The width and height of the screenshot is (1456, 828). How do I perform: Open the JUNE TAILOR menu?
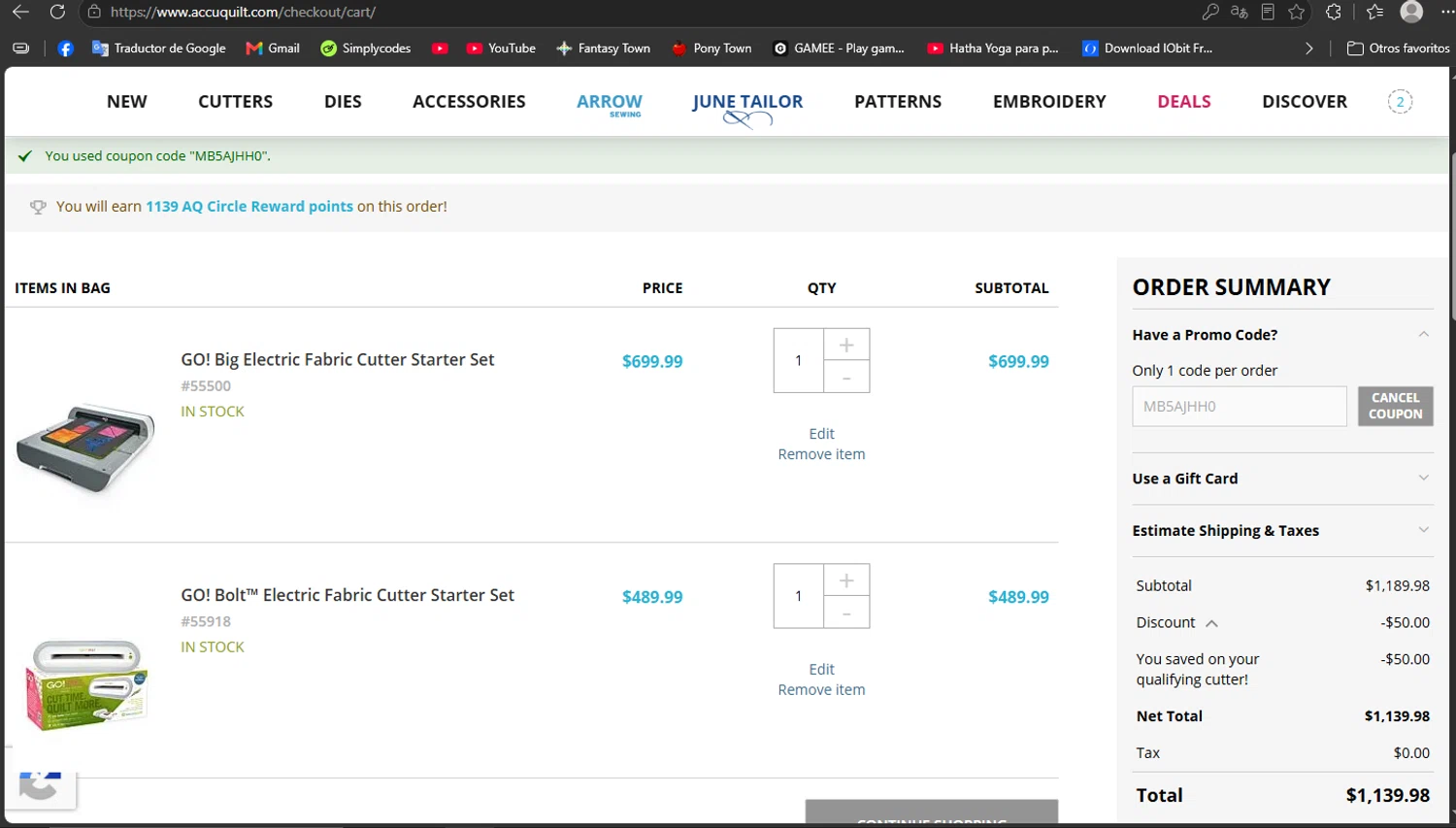[x=747, y=109]
